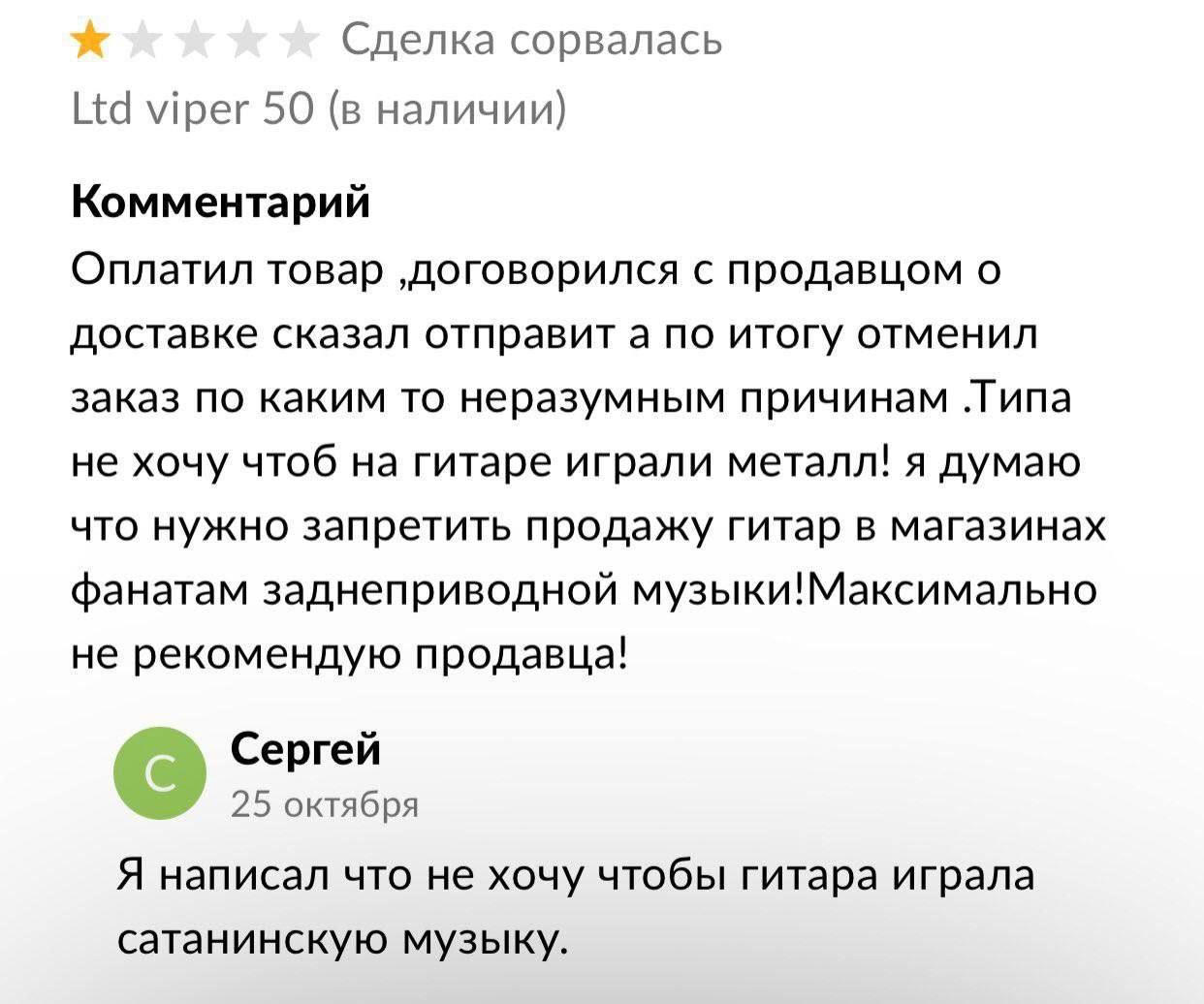The image size is (1204, 1004).
Task: Click the second rating star
Action: point(143,42)
